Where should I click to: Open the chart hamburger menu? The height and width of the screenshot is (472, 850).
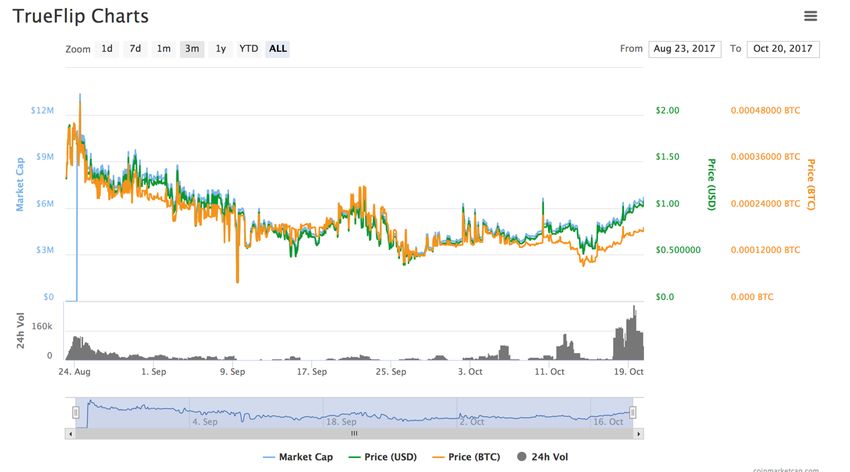[810, 16]
